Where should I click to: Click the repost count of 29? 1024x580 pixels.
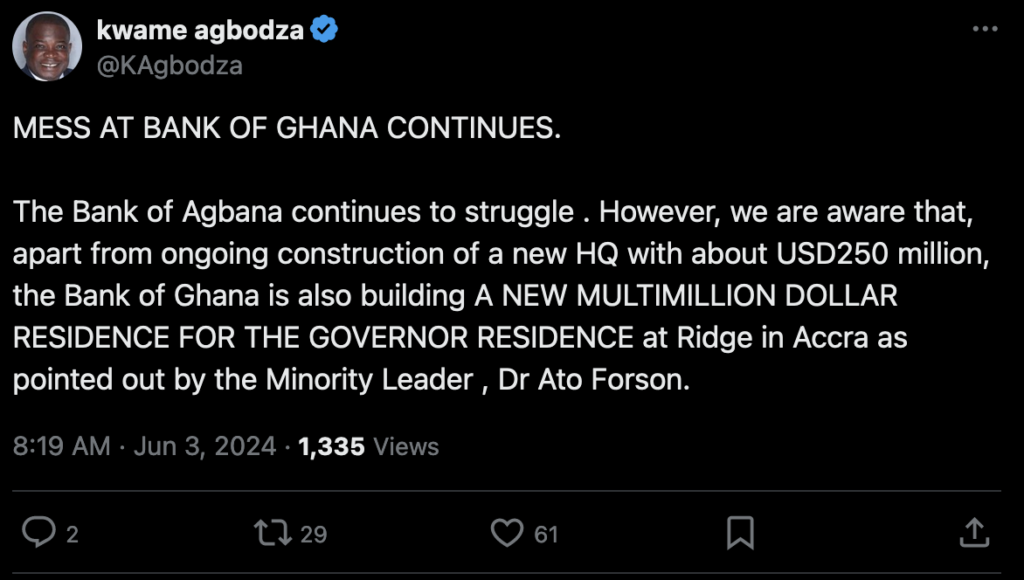click(314, 534)
